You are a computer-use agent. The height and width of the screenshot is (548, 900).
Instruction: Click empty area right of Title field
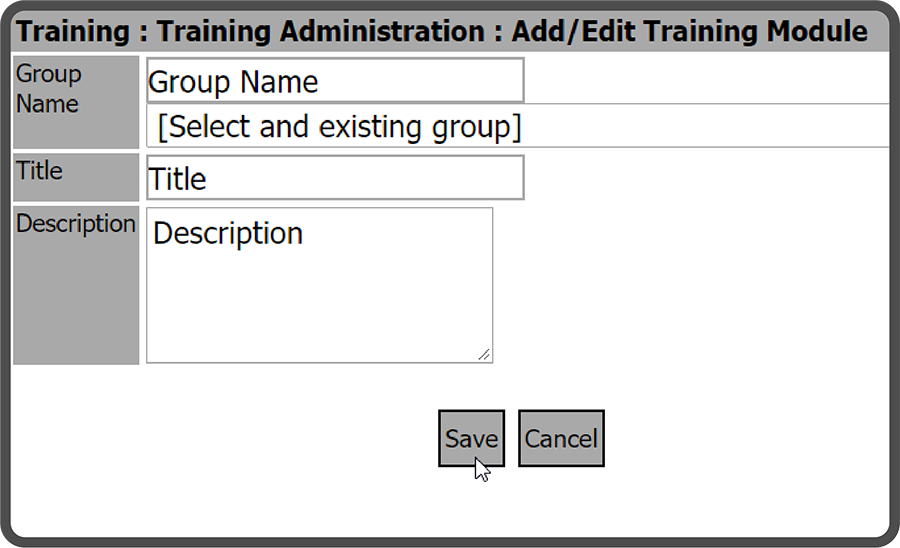[x=700, y=178]
